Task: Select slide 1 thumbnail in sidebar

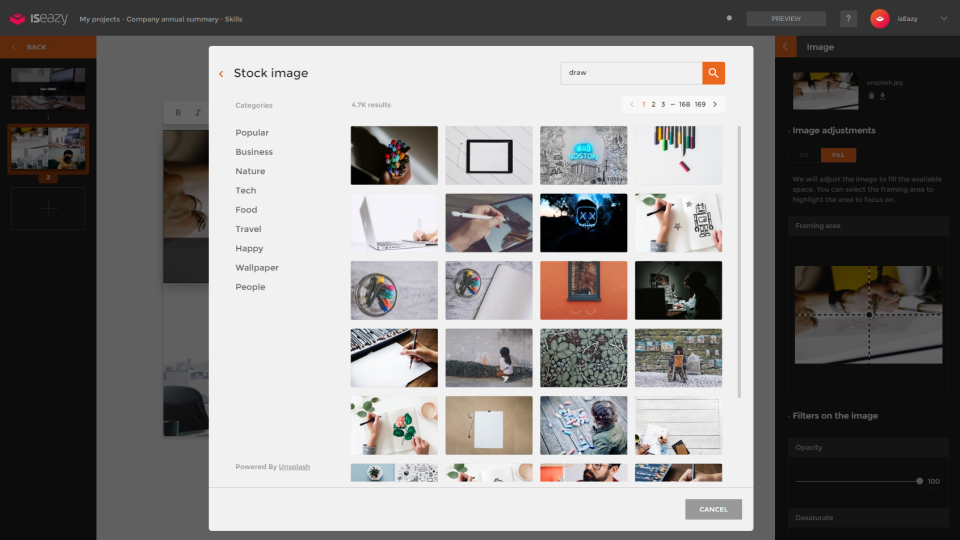Action: 48,89
